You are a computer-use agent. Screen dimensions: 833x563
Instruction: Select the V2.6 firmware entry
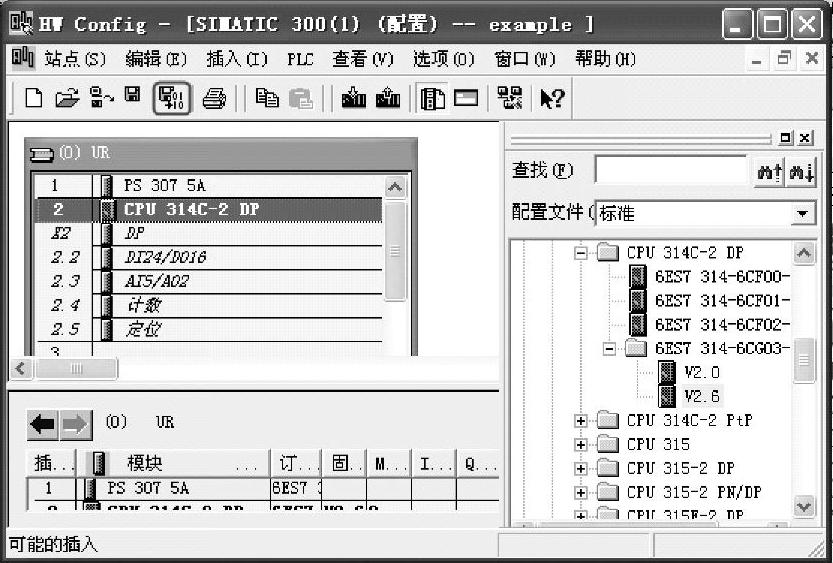click(x=690, y=396)
